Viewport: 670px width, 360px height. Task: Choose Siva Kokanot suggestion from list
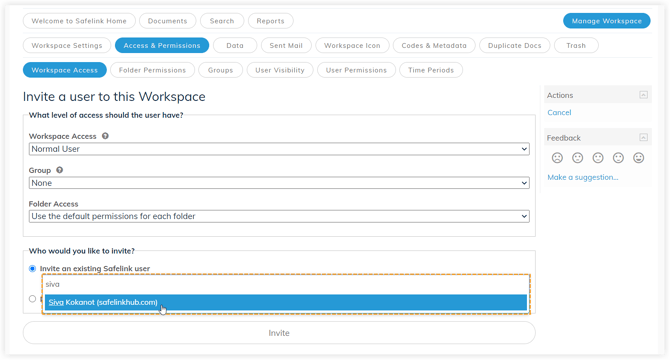point(286,302)
